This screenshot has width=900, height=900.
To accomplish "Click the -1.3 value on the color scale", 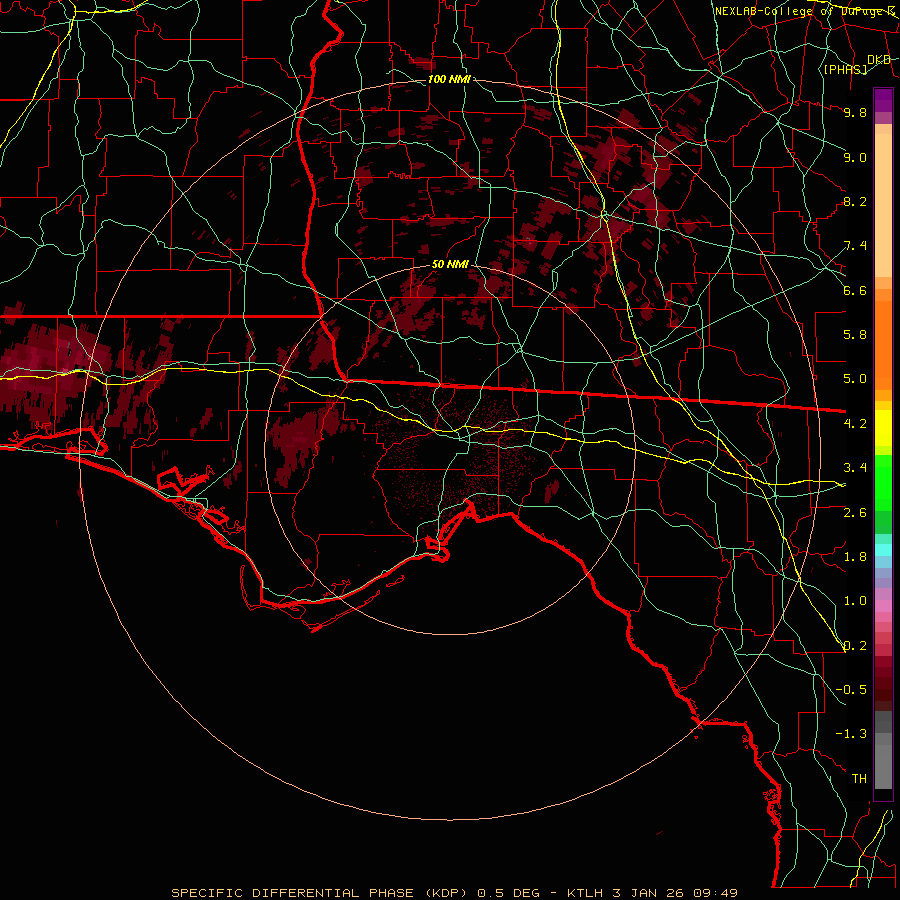I will [851, 734].
